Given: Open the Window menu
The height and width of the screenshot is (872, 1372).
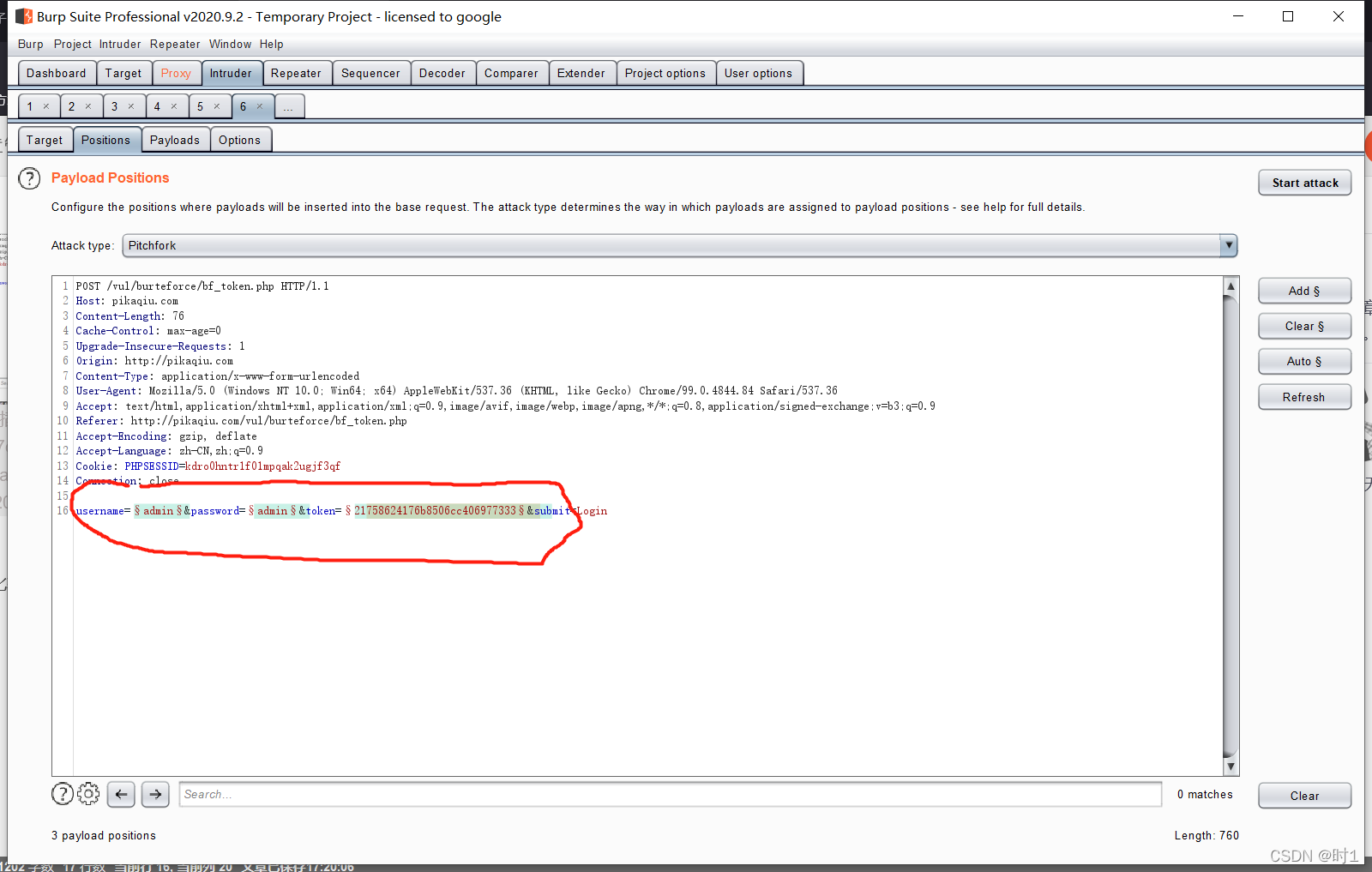Looking at the screenshot, I should (231, 44).
